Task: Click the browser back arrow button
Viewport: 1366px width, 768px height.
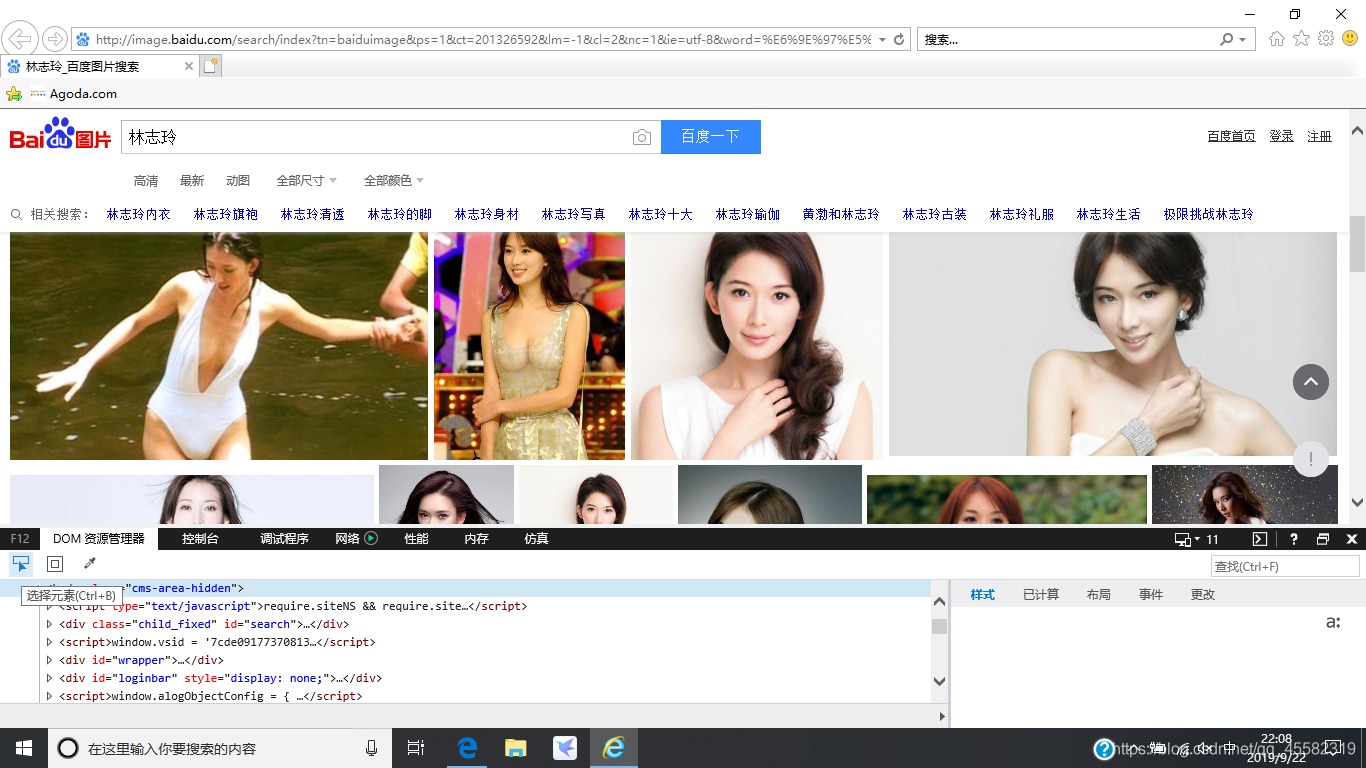Action: (20, 39)
